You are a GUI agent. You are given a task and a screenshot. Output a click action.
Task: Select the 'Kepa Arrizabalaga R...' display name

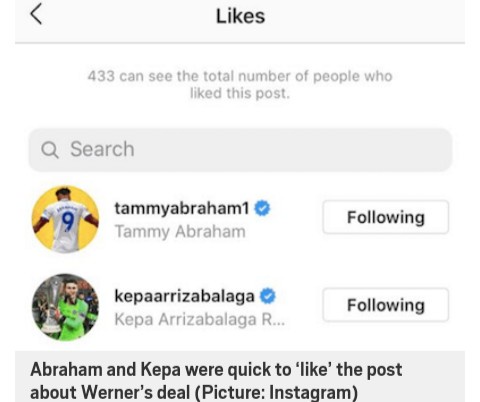[200, 319]
